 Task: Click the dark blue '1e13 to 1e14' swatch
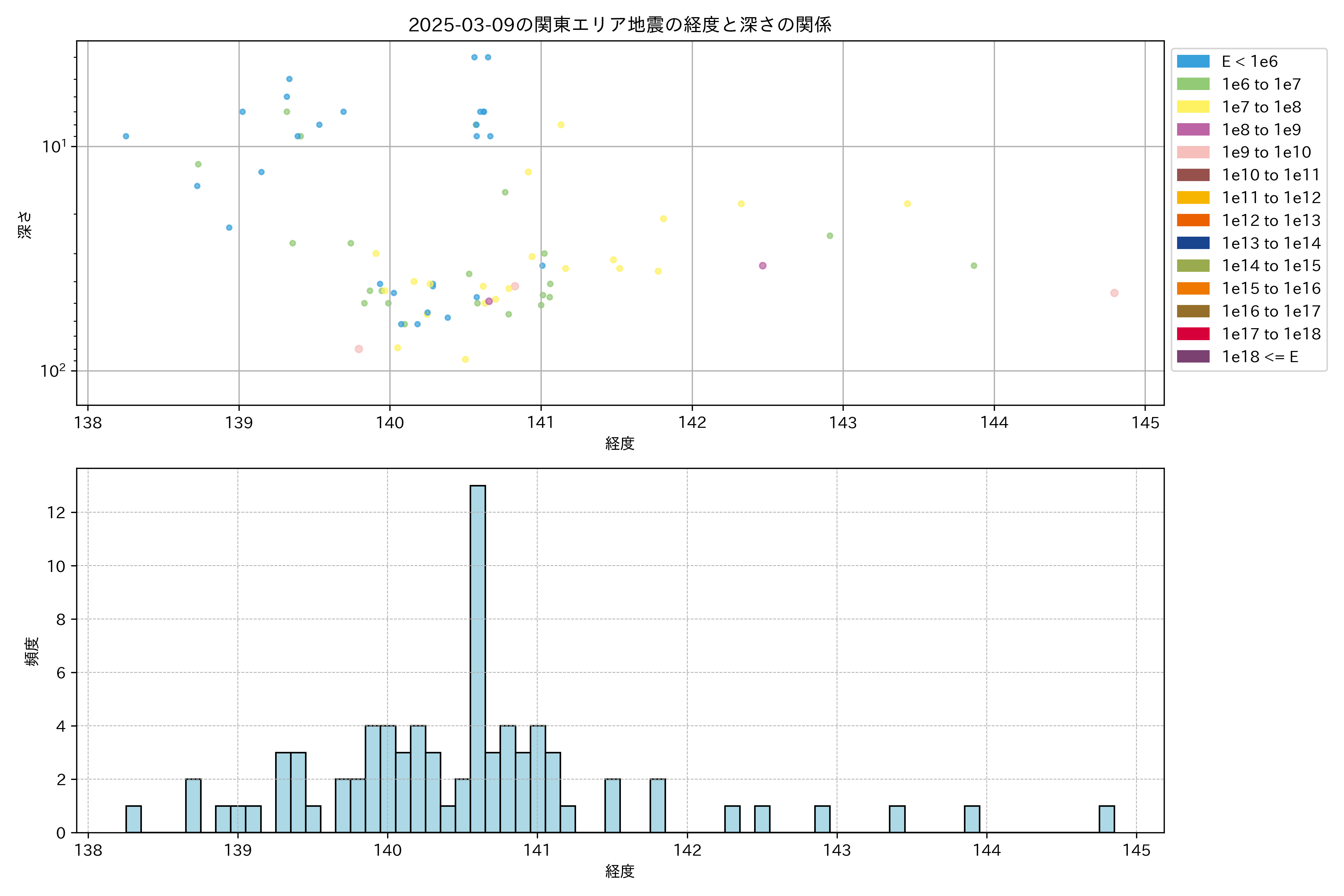(x=1193, y=243)
